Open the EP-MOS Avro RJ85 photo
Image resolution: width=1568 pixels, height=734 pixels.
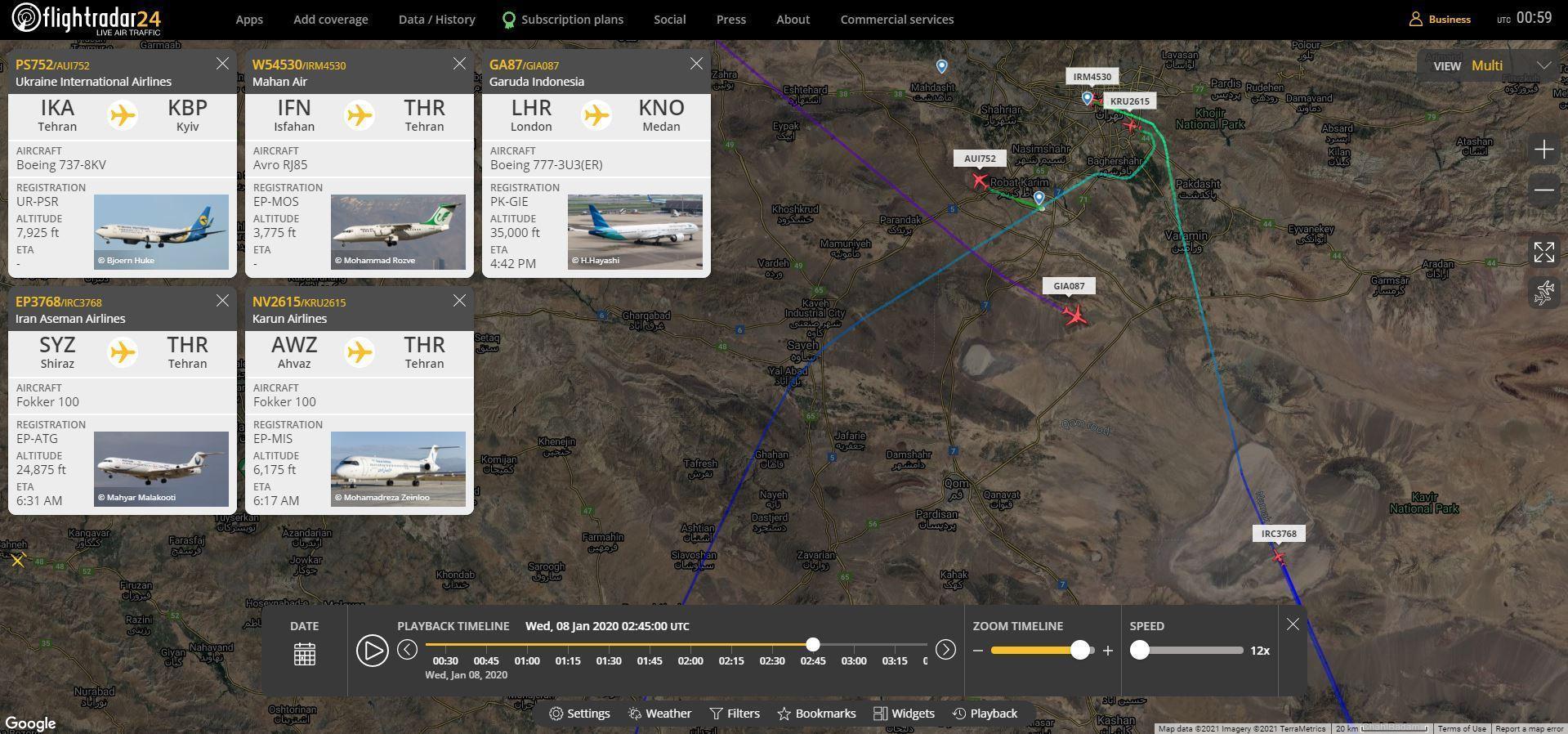tap(398, 232)
